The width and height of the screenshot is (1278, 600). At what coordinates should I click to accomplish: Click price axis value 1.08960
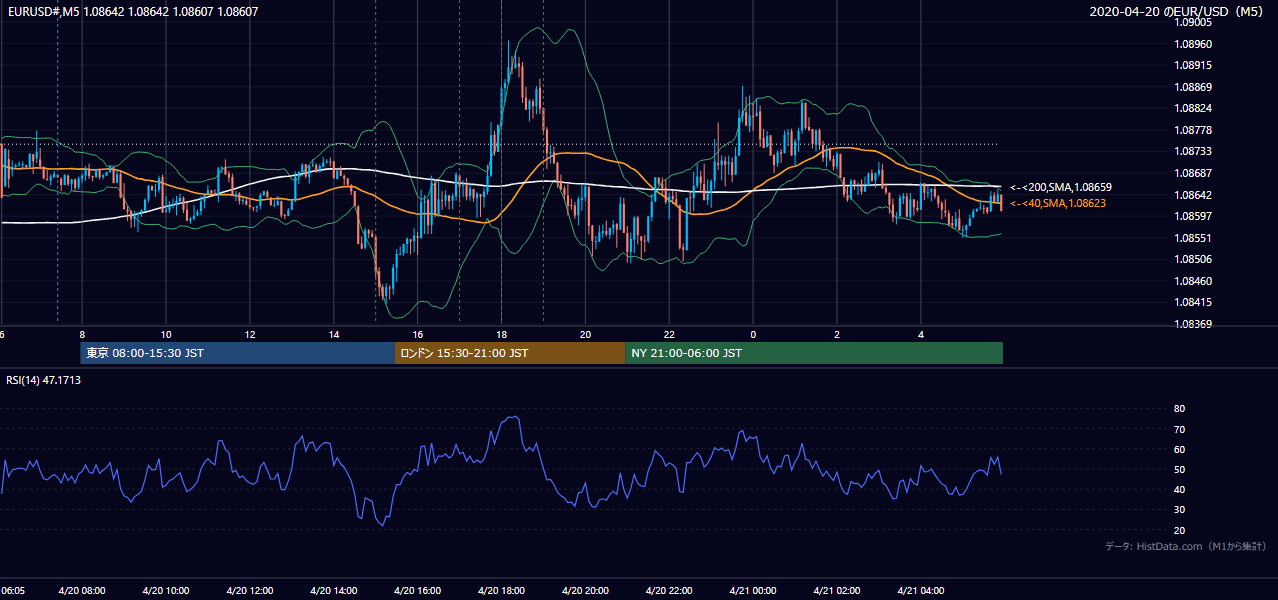[1194, 44]
